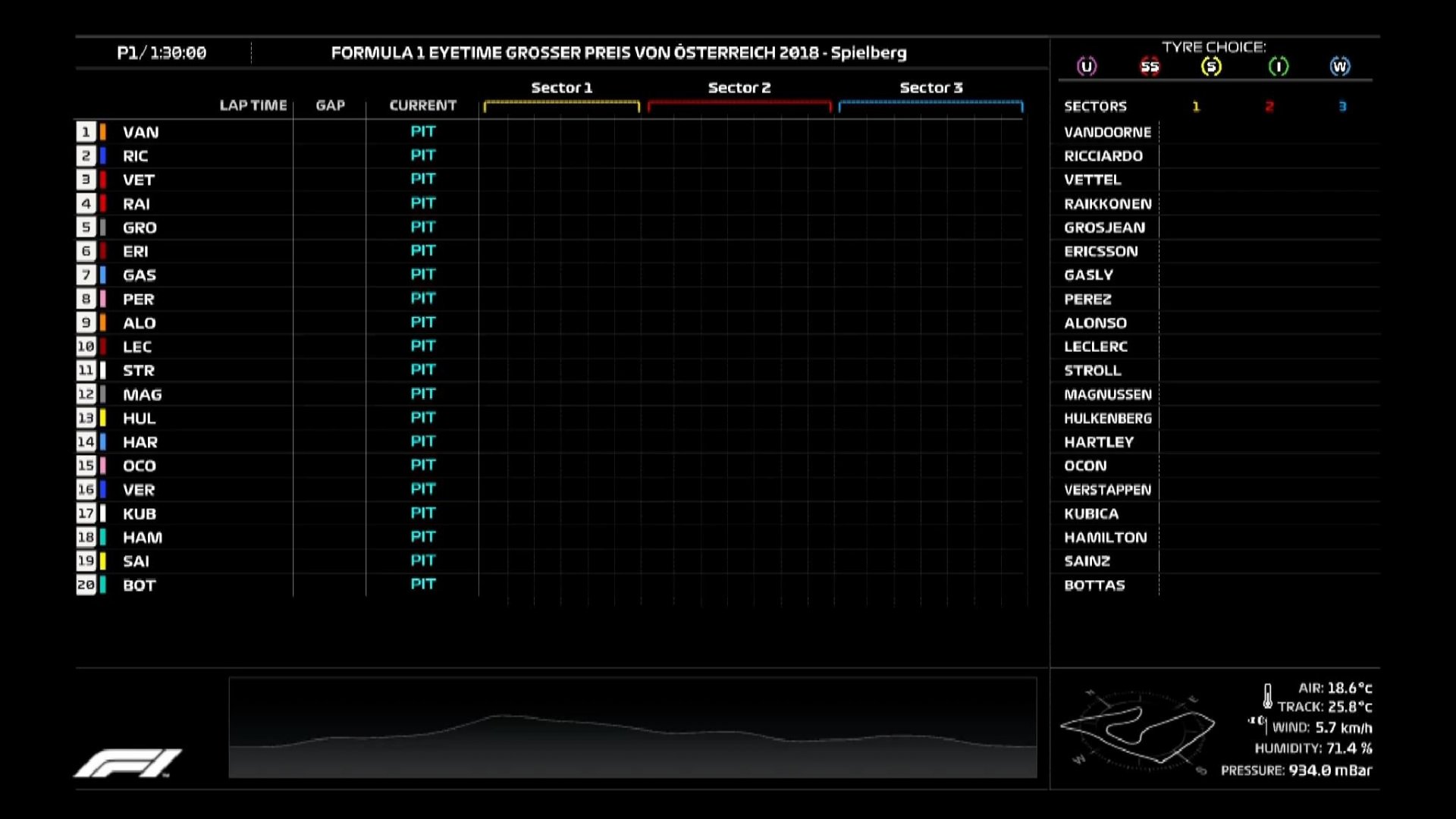Expand the Sector 2 column header
Viewport: 1456px width, 819px height.
(x=739, y=88)
